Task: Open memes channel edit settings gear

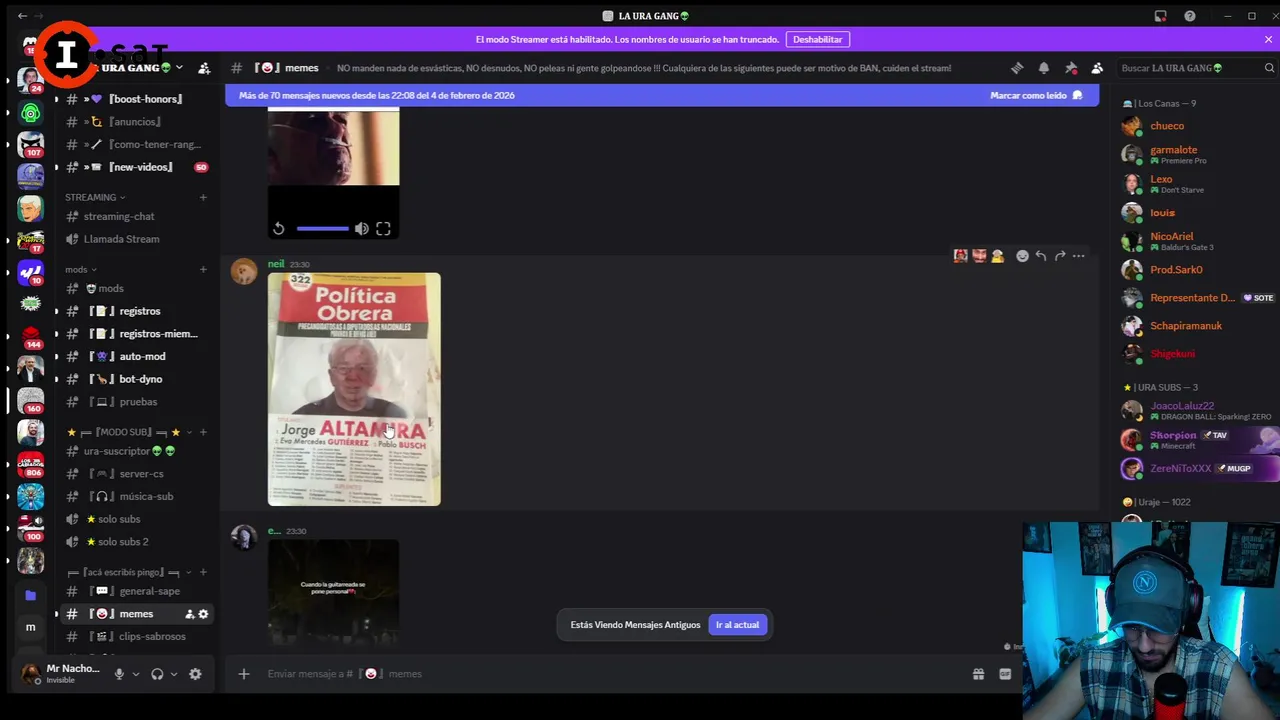Action: coord(203,614)
